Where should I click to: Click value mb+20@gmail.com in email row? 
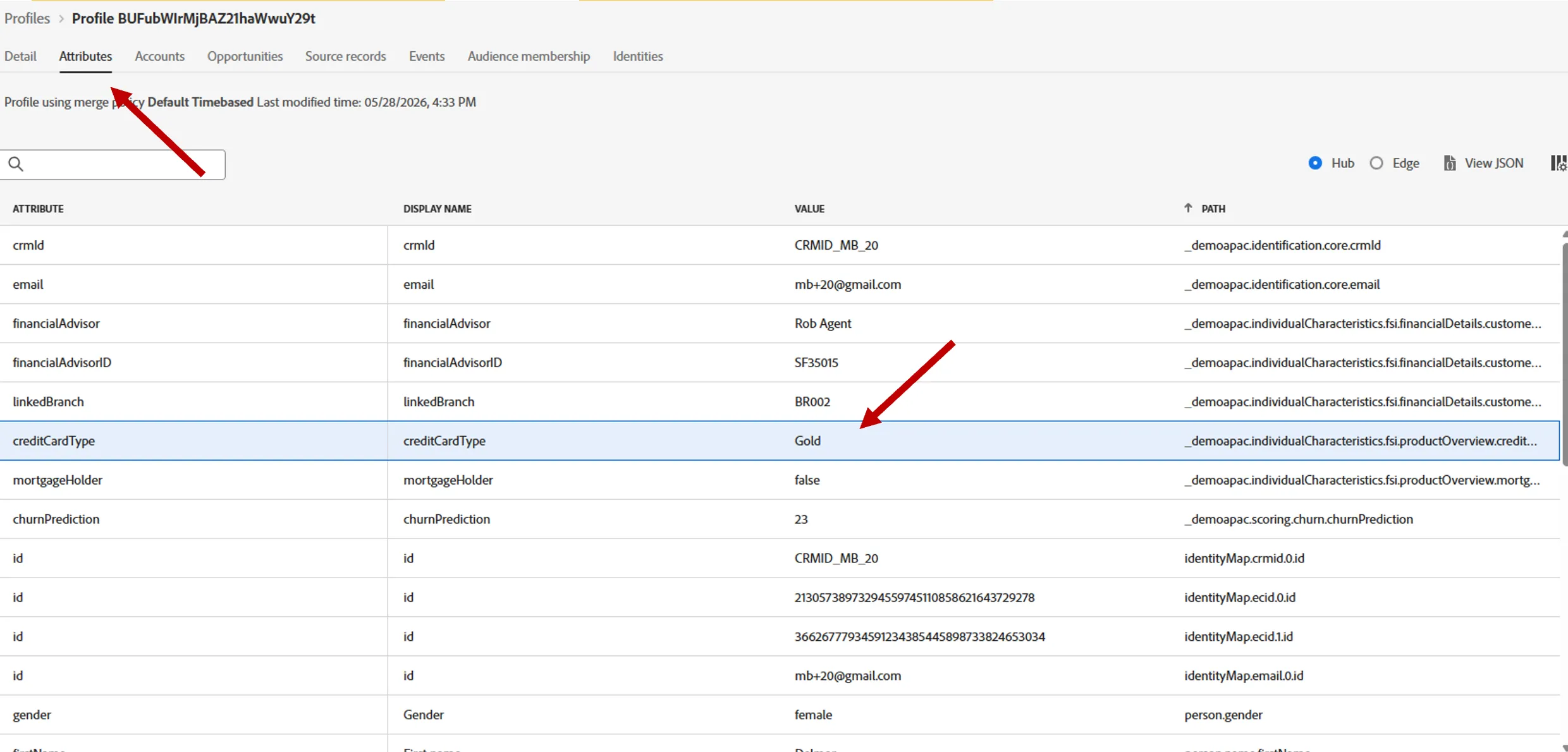[x=848, y=284]
